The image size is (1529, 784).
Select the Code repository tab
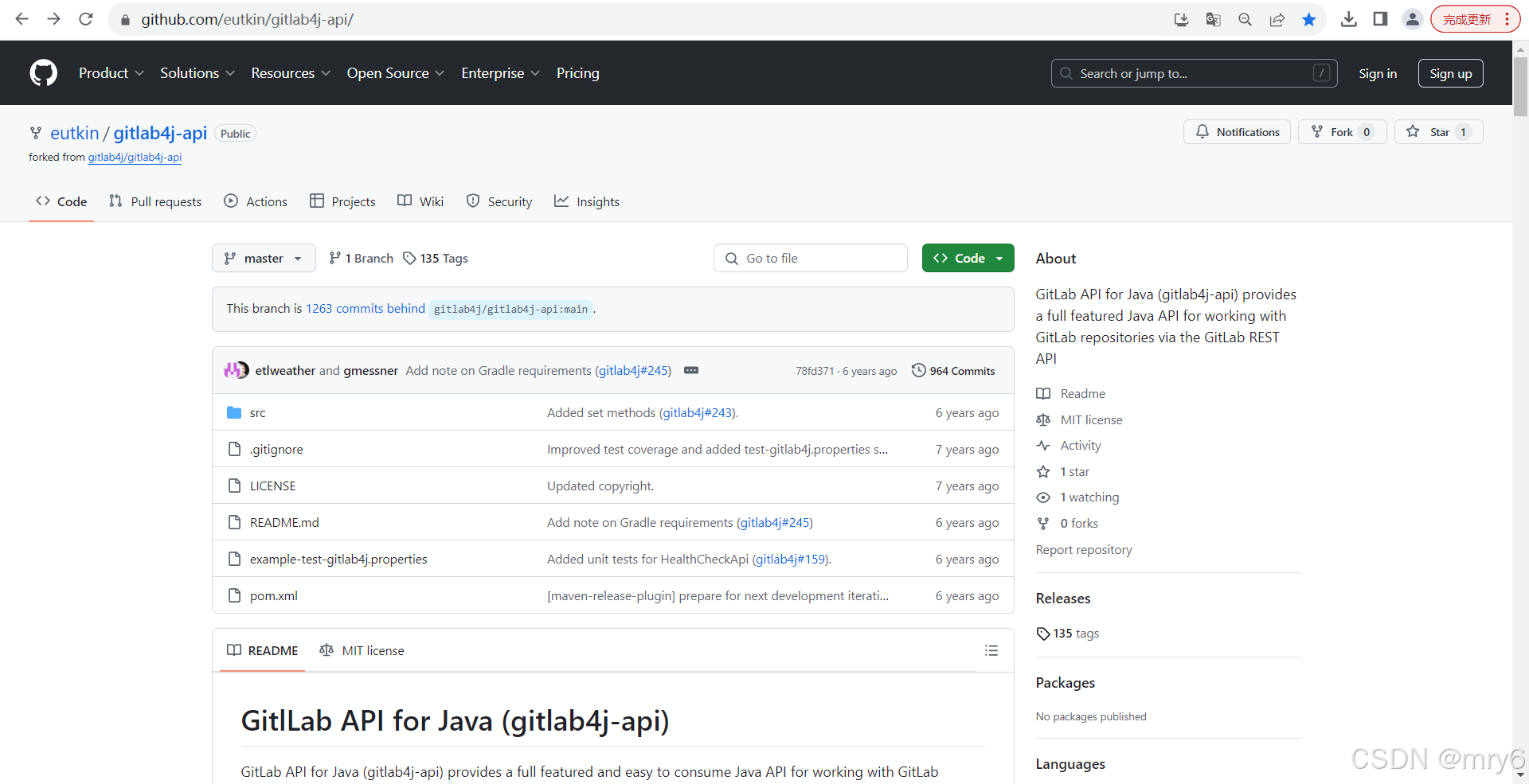(x=61, y=201)
